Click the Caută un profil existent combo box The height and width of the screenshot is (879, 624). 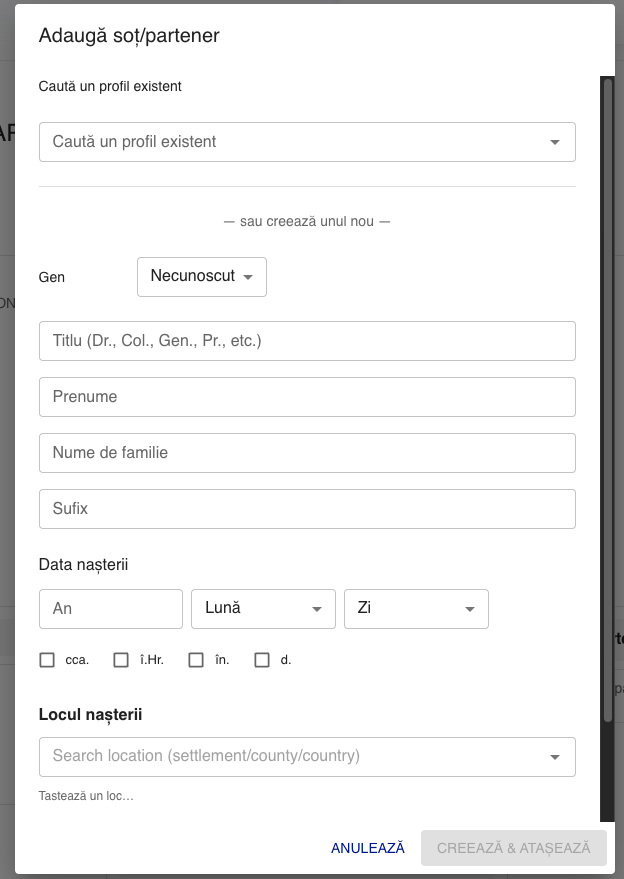290,142
